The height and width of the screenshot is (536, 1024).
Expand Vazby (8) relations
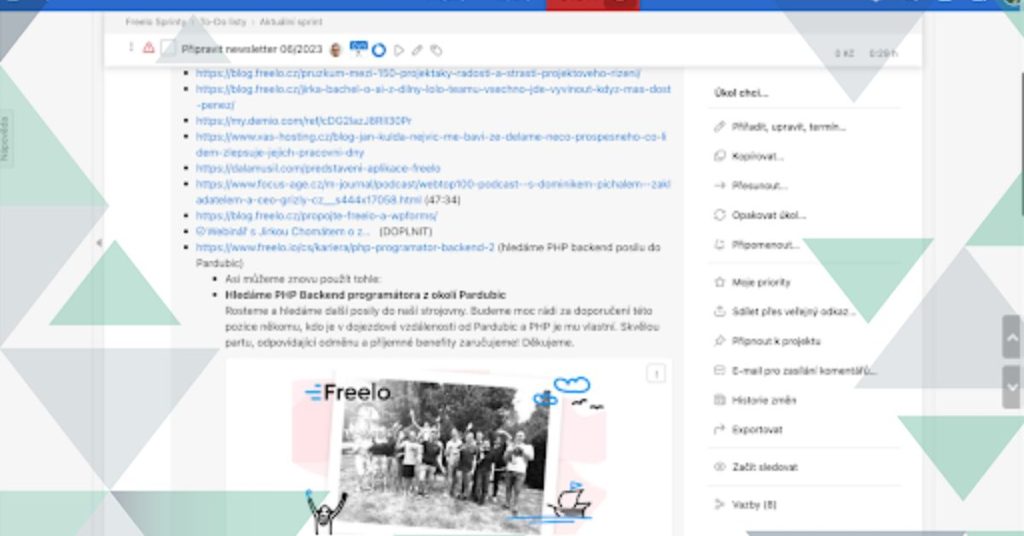click(x=754, y=505)
